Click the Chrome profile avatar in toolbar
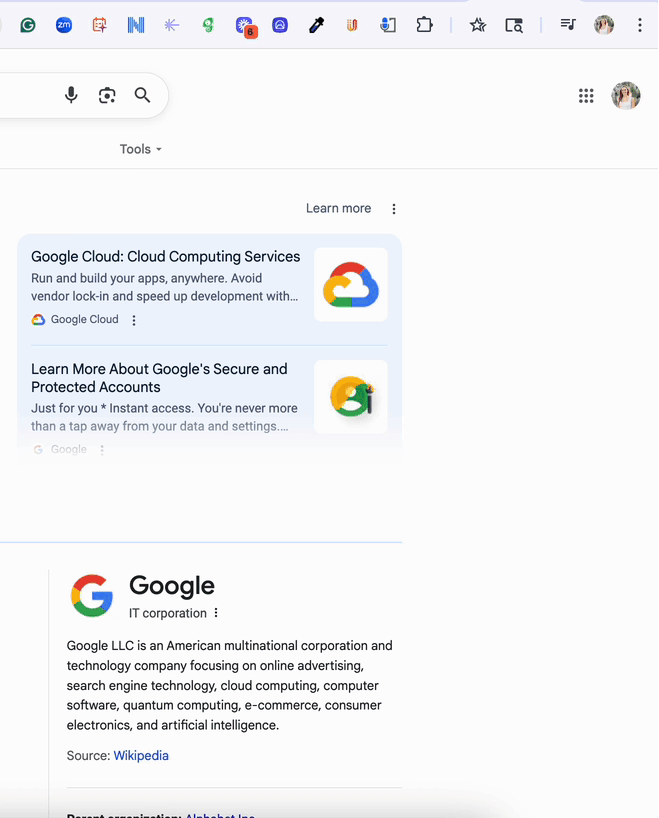 [x=604, y=25]
